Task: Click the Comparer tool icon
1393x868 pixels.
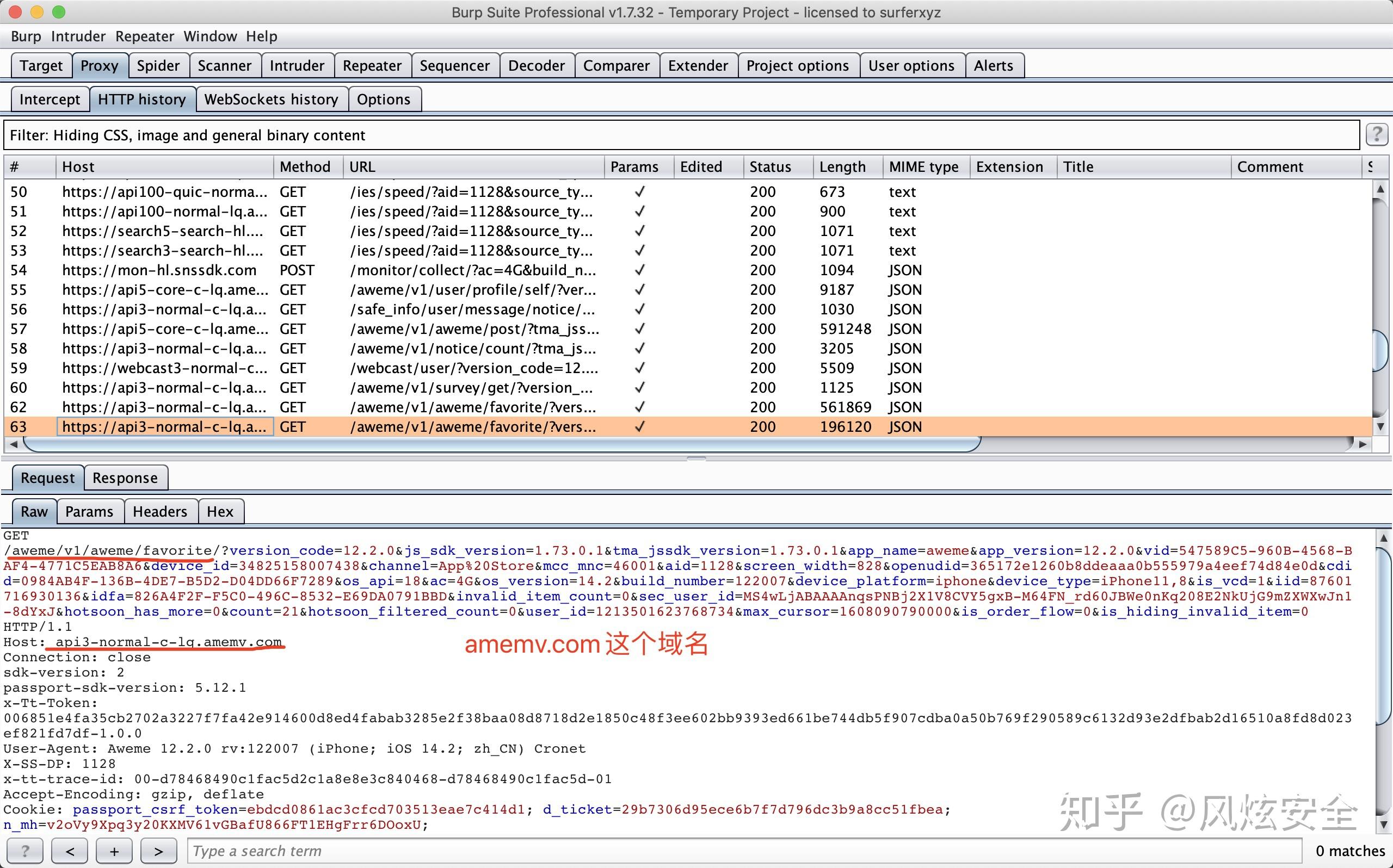Action: 615,65
